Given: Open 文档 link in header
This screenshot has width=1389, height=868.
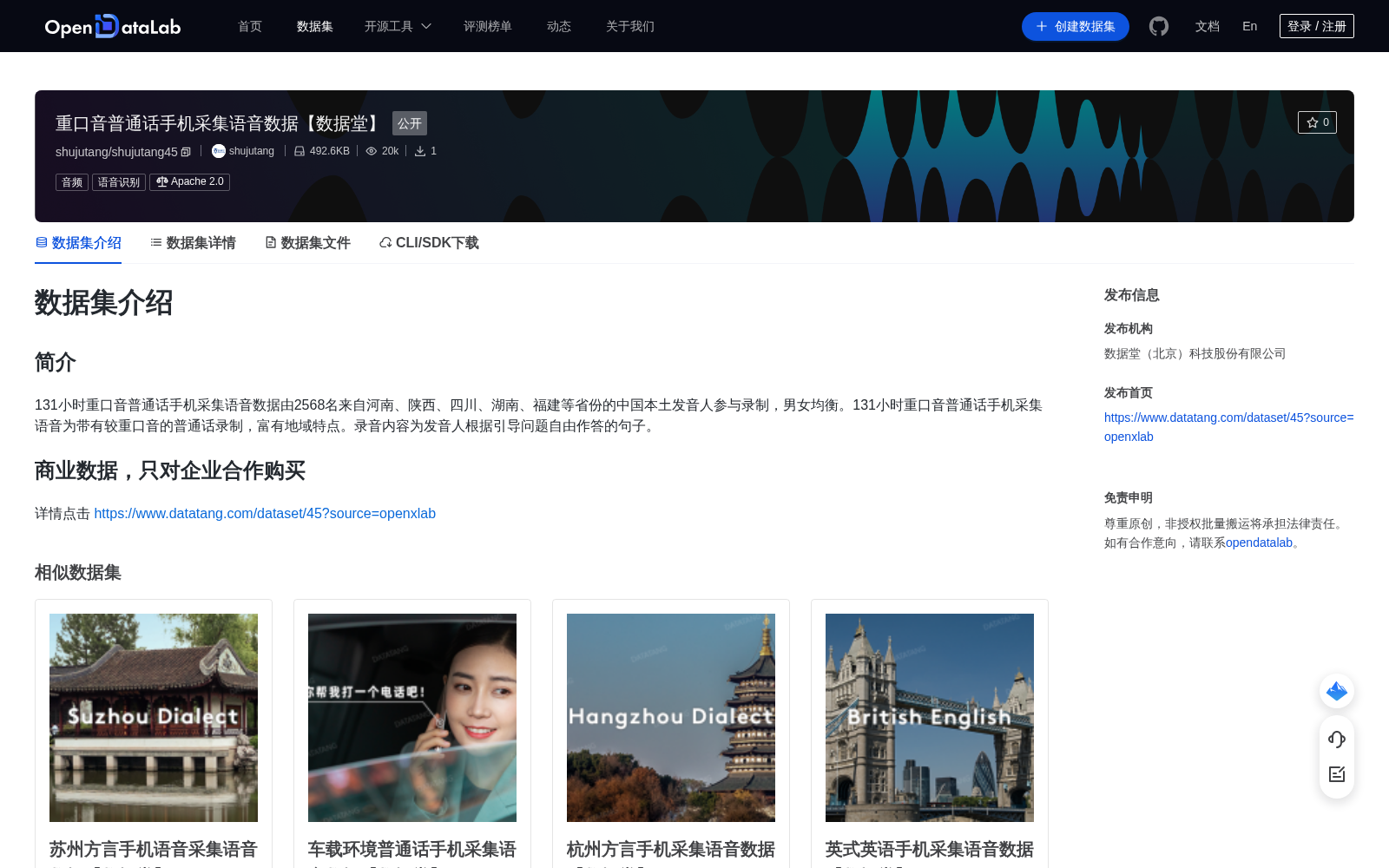Looking at the screenshot, I should click(x=1208, y=26).
